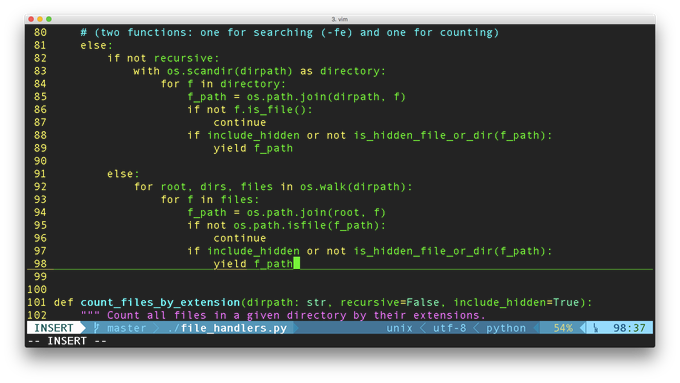Screen dimensions: 680x383
Task: Click 'for f in directory:' on line 84
Action: pyautogui.click(x=223, y=84)
